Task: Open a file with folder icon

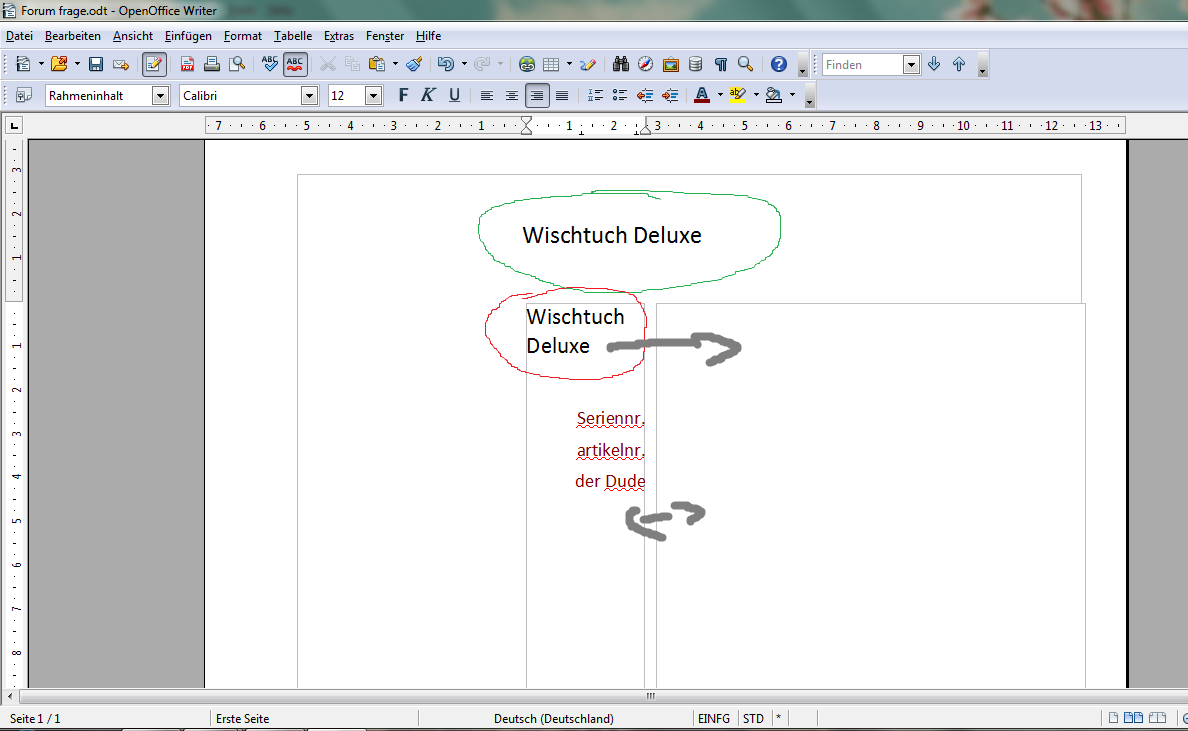Action: pos(58,64)
